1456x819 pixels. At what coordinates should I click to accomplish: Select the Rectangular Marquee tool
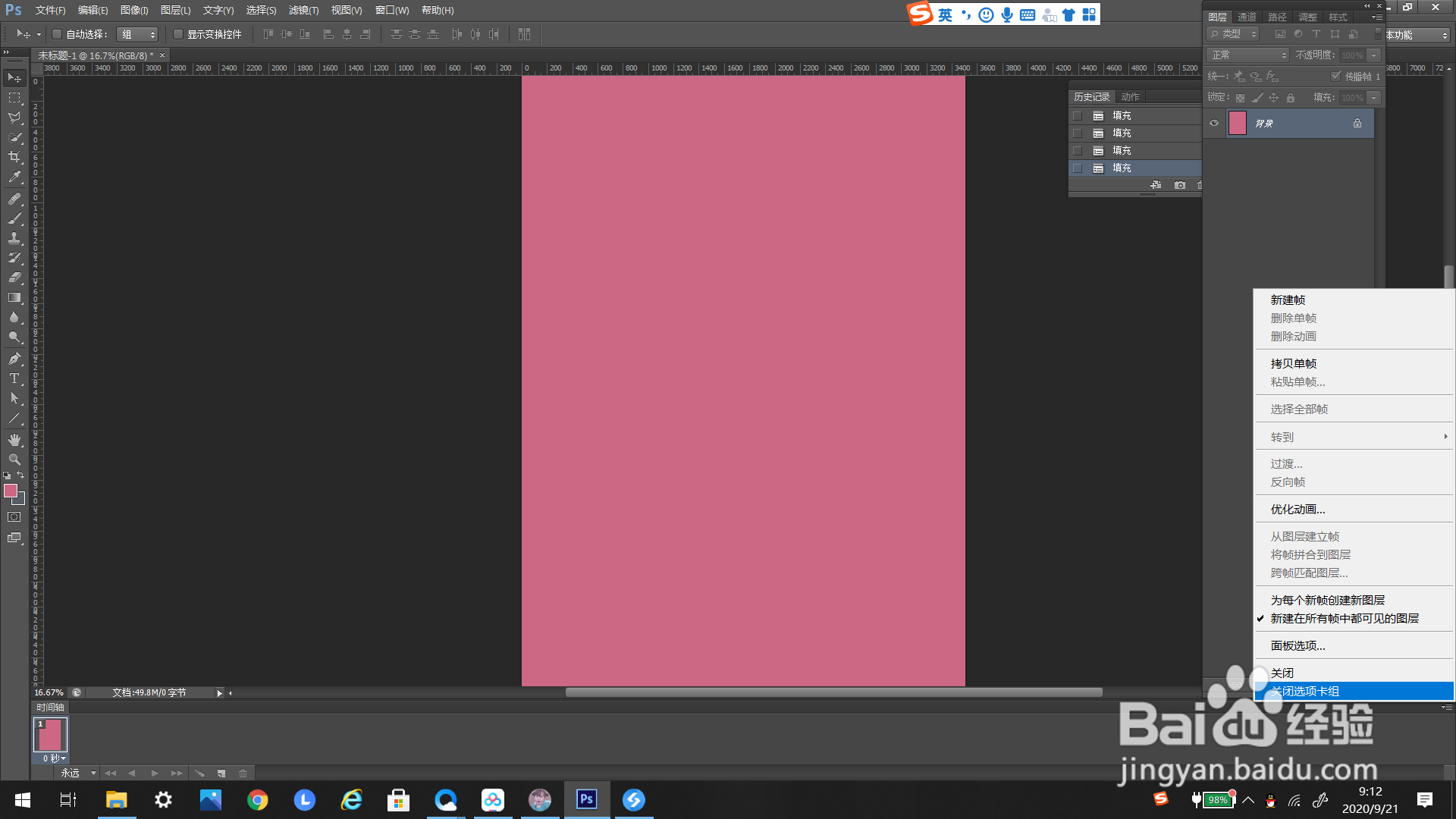pyautogui.click(x=14, y=98)
